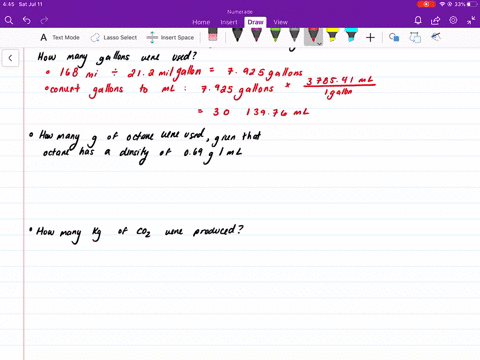
Task: Pick the green pen
Action: (275, 35)
